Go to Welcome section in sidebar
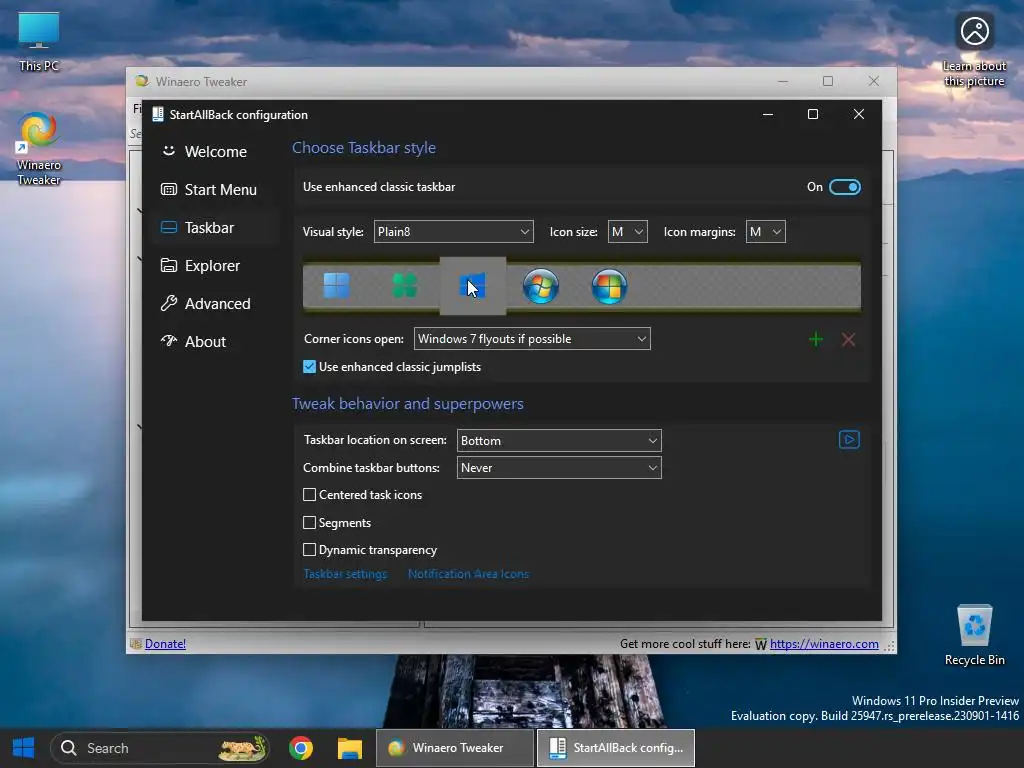The image size is (1024, 768). 216,152
